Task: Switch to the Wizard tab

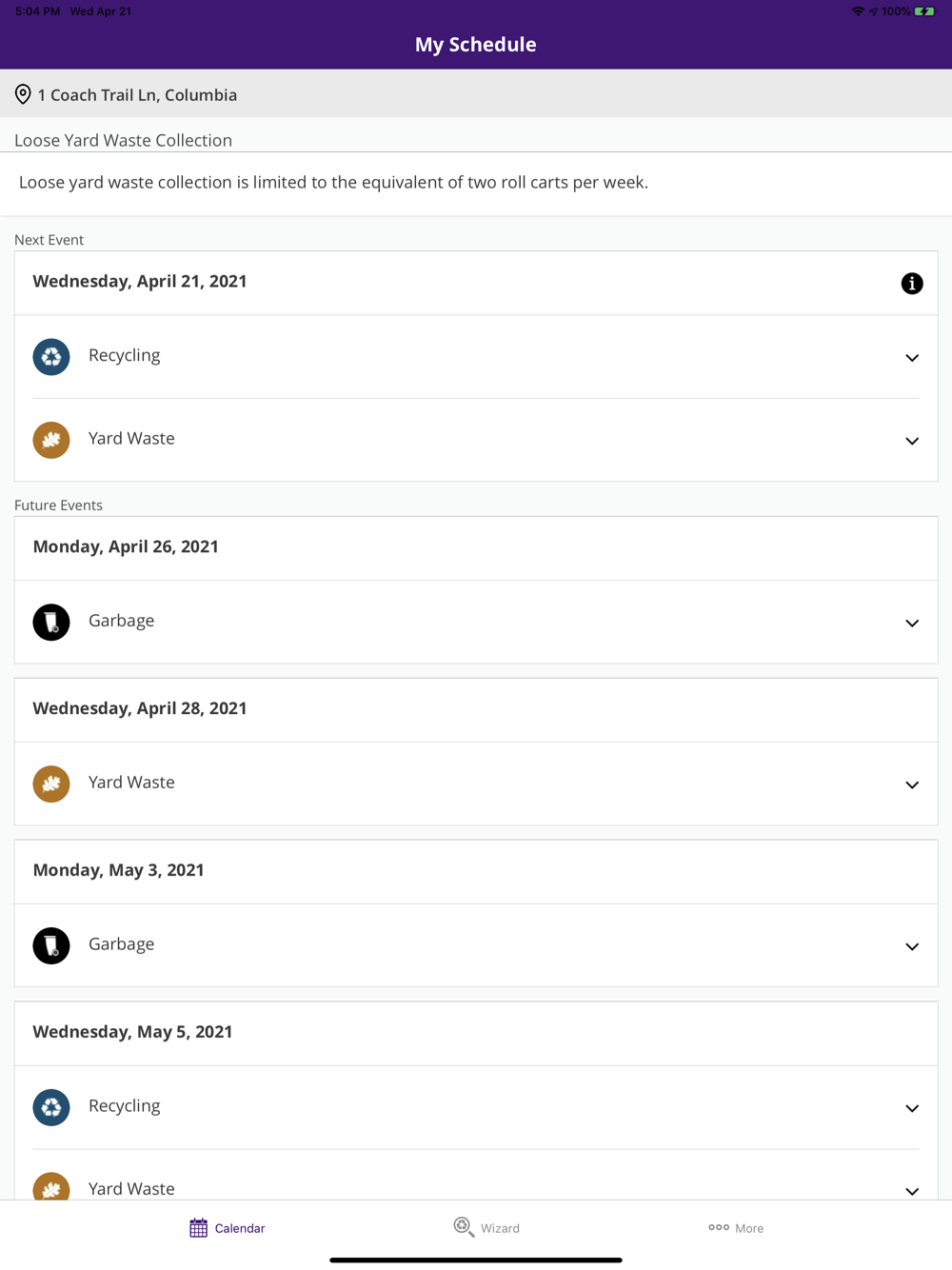Action: pos(486,1228)
